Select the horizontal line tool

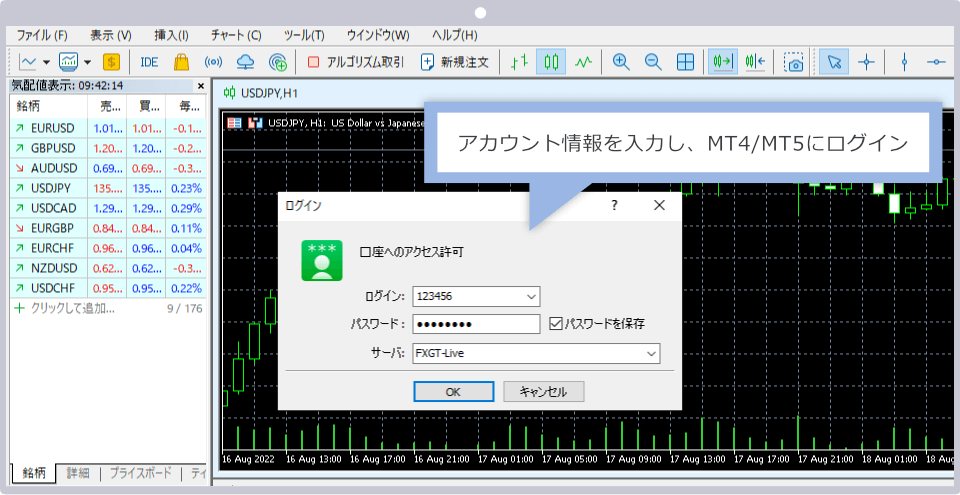click(936, 62)
